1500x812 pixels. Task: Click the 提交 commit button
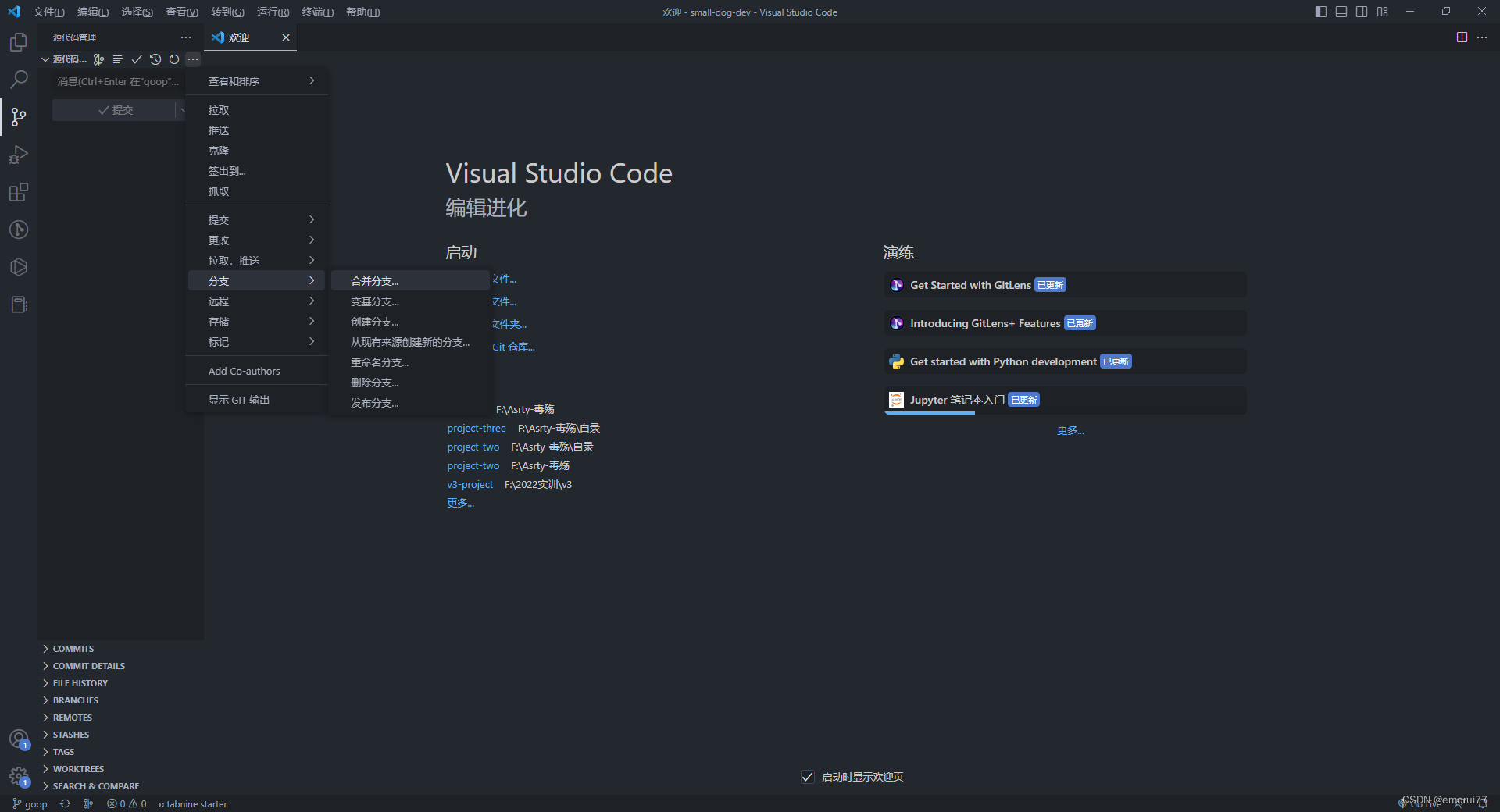[114, 110]
